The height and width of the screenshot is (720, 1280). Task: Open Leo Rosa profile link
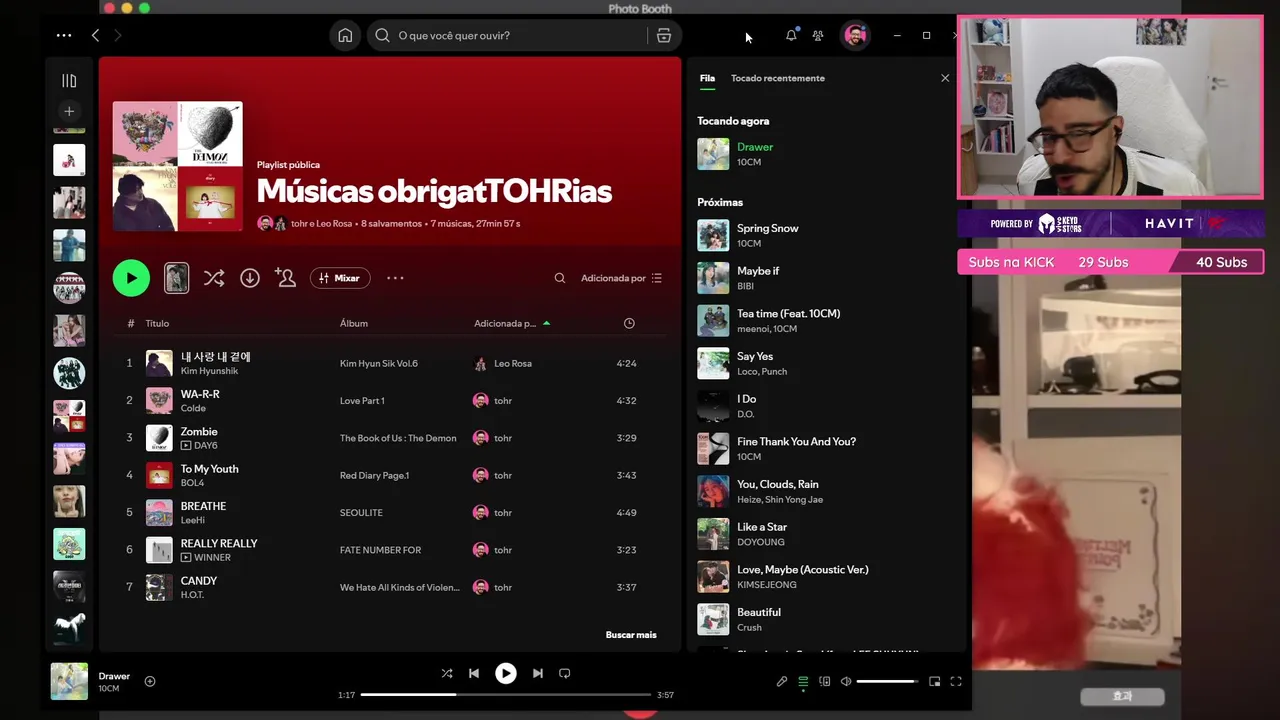513,363
